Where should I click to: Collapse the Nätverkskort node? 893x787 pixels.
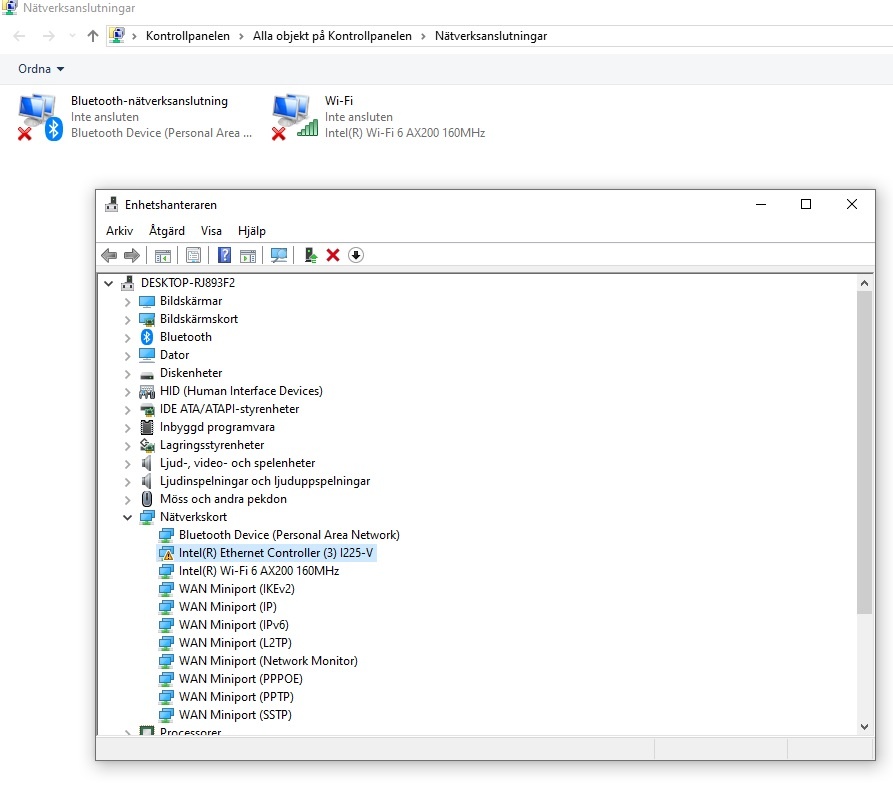[128, 517]
